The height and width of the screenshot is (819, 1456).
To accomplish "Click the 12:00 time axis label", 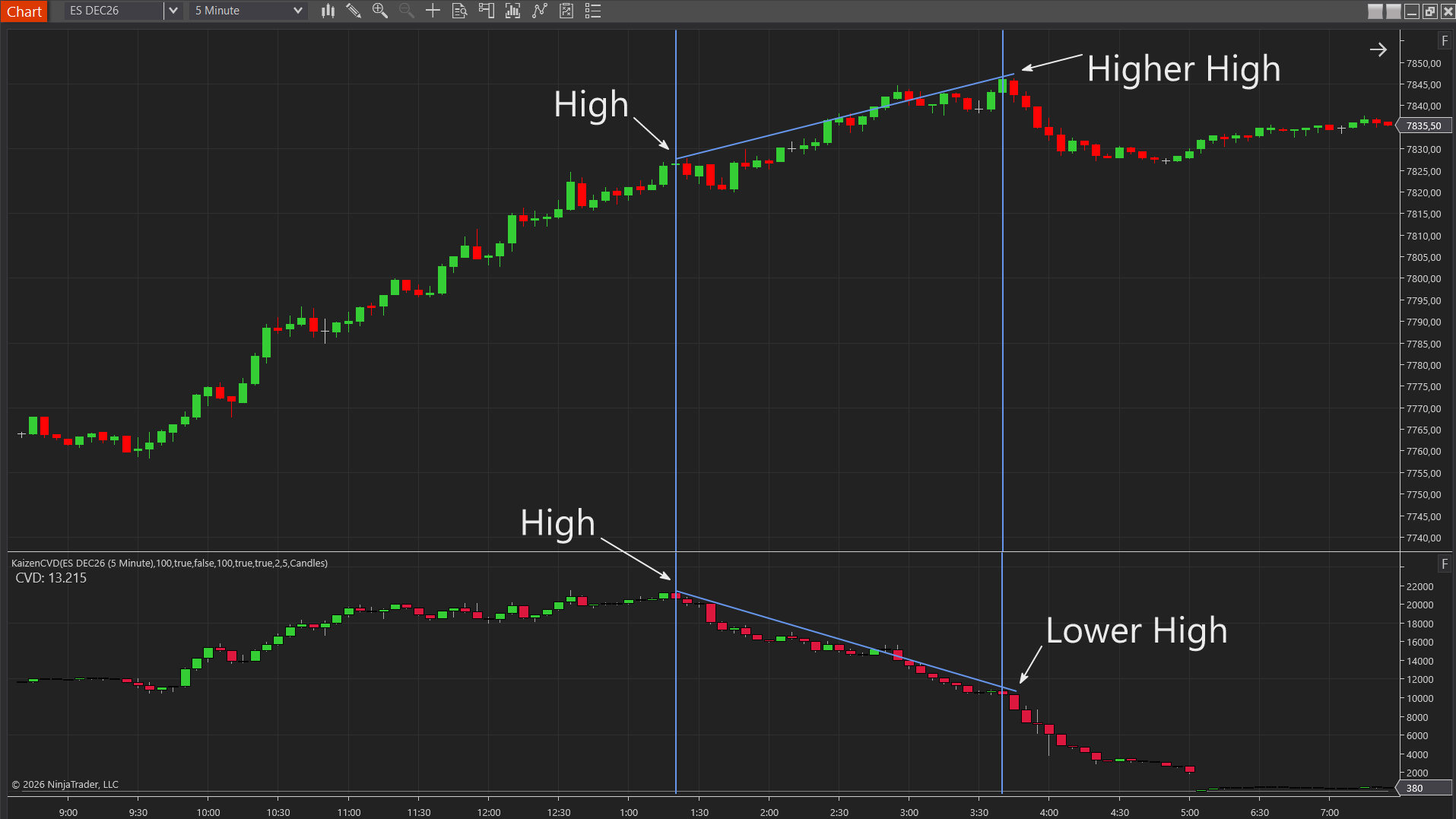I will [x=489, y=812].
